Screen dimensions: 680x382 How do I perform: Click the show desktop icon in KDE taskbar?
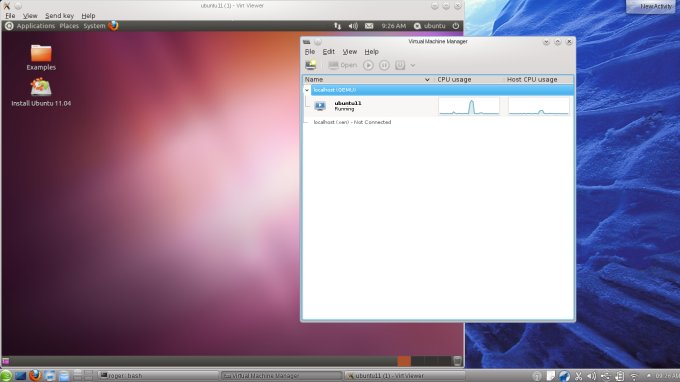(x=20, y=375)
